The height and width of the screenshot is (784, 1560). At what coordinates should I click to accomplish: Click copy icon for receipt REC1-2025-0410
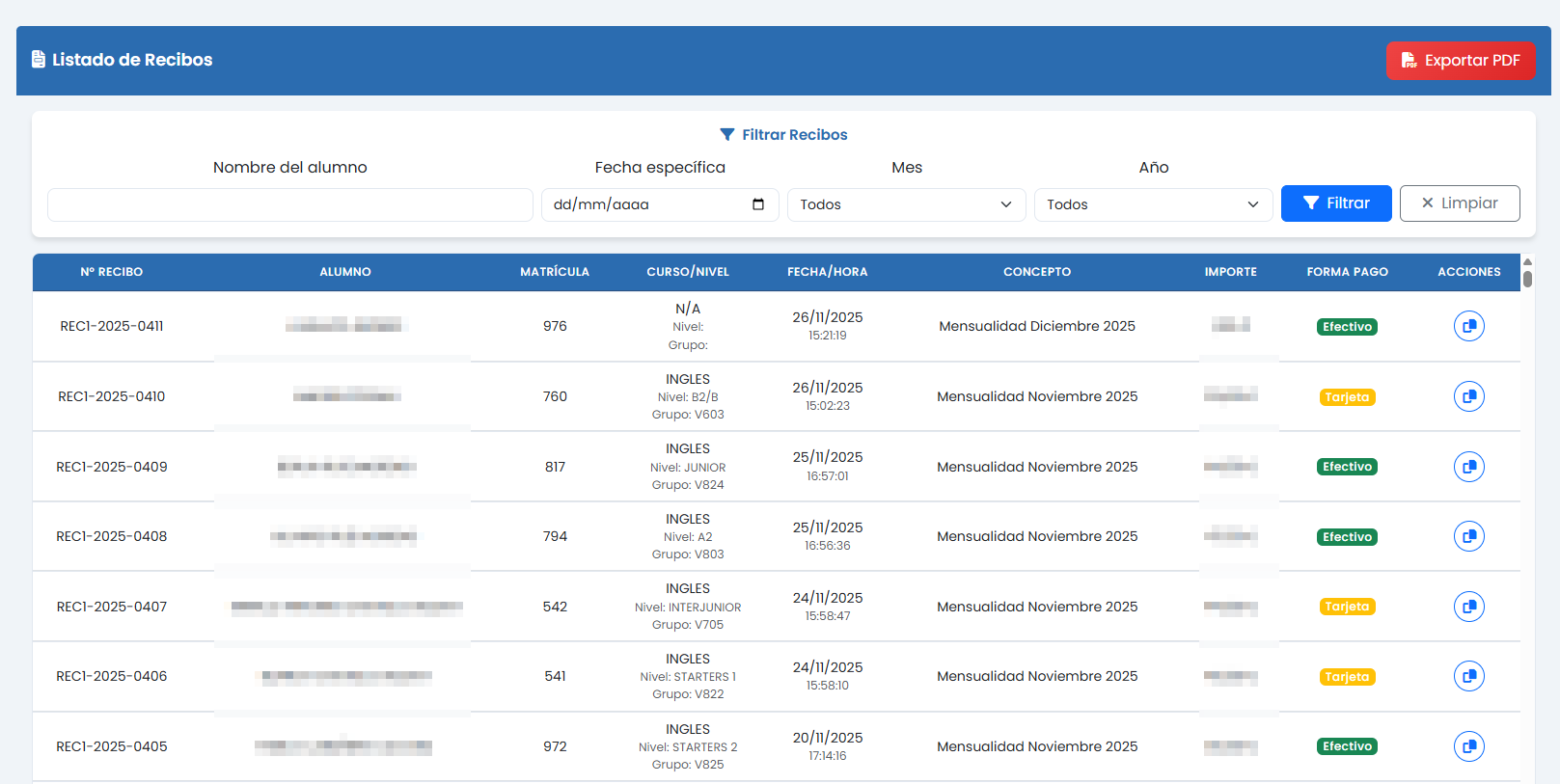coord(1468,396)
